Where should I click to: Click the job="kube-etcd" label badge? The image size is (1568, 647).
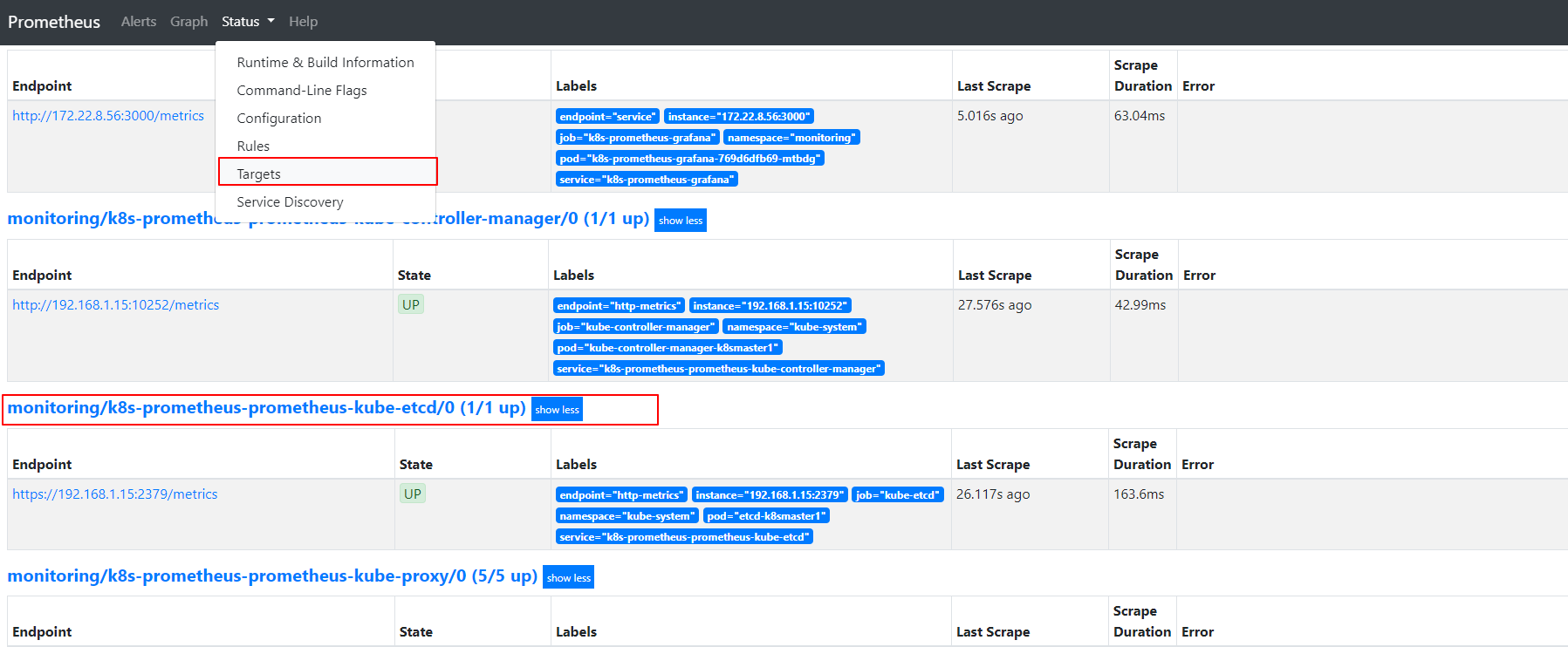(897, 495)
